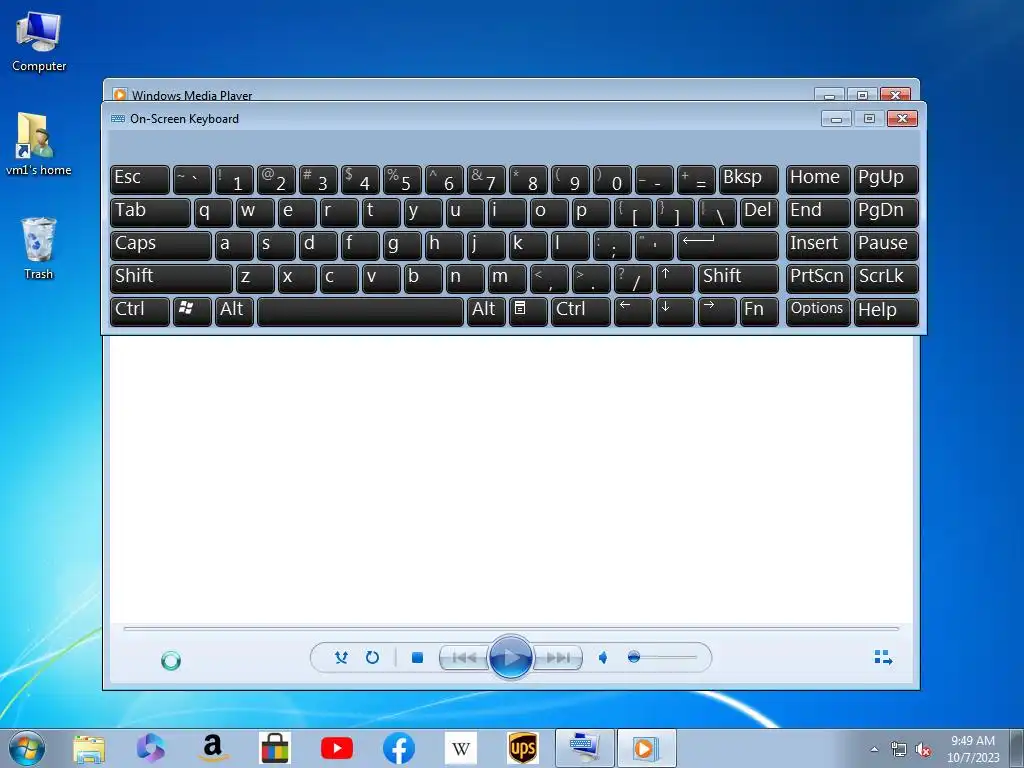This screenshot has width=1024, height=768.
Task: Open Wikipedia from the taskbar
Action: (x=461, y=748)
